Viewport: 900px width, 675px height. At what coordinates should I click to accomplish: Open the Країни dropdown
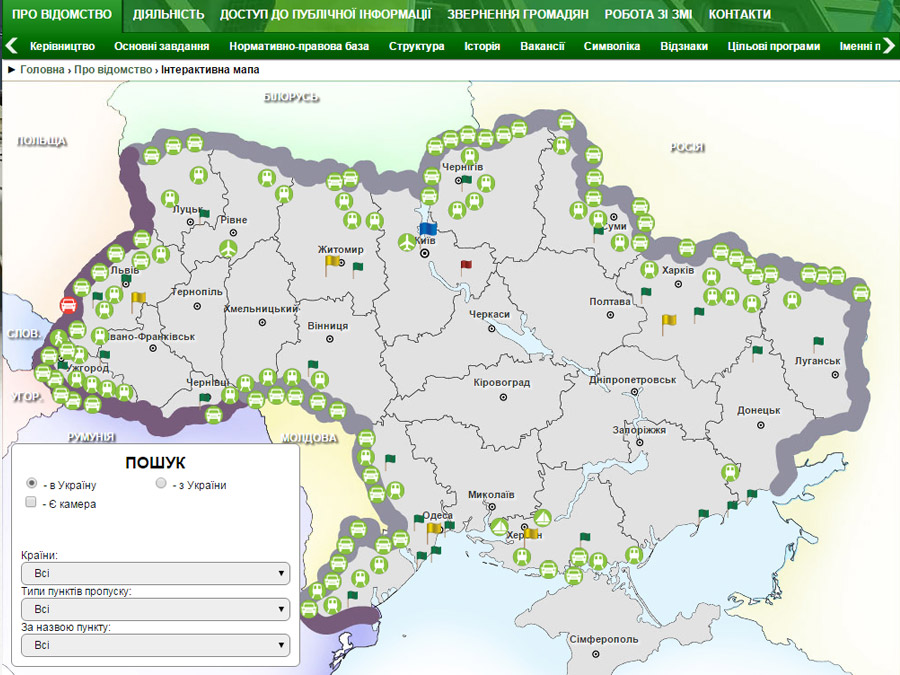[x=156, y=573]
